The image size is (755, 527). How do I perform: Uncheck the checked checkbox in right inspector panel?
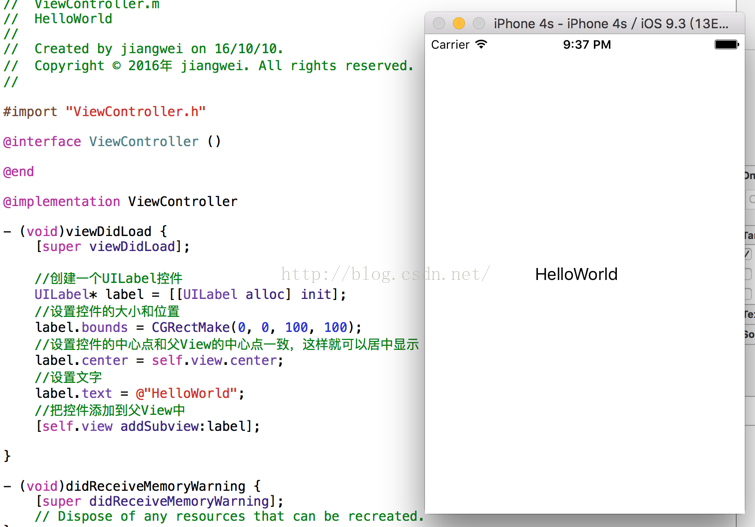click(748, 254)
